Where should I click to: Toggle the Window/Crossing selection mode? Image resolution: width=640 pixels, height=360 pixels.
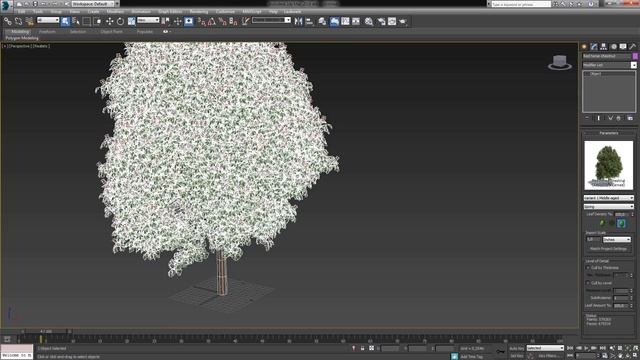tap(98, 21)
